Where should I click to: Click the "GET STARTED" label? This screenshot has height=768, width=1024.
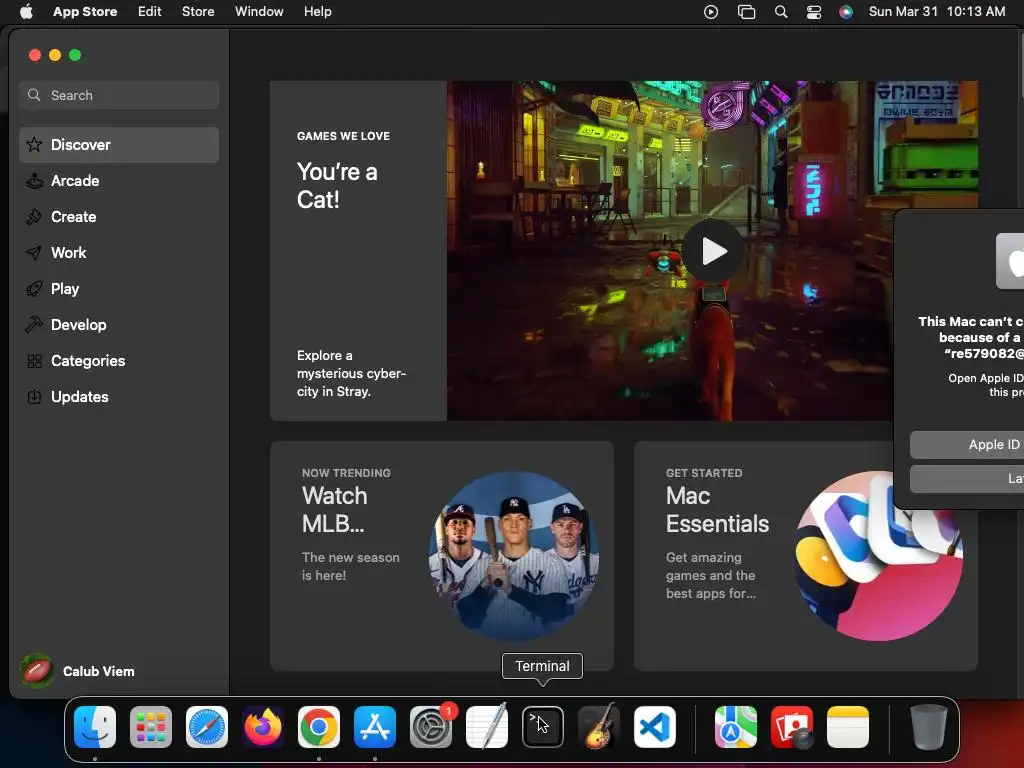(704, 473)
